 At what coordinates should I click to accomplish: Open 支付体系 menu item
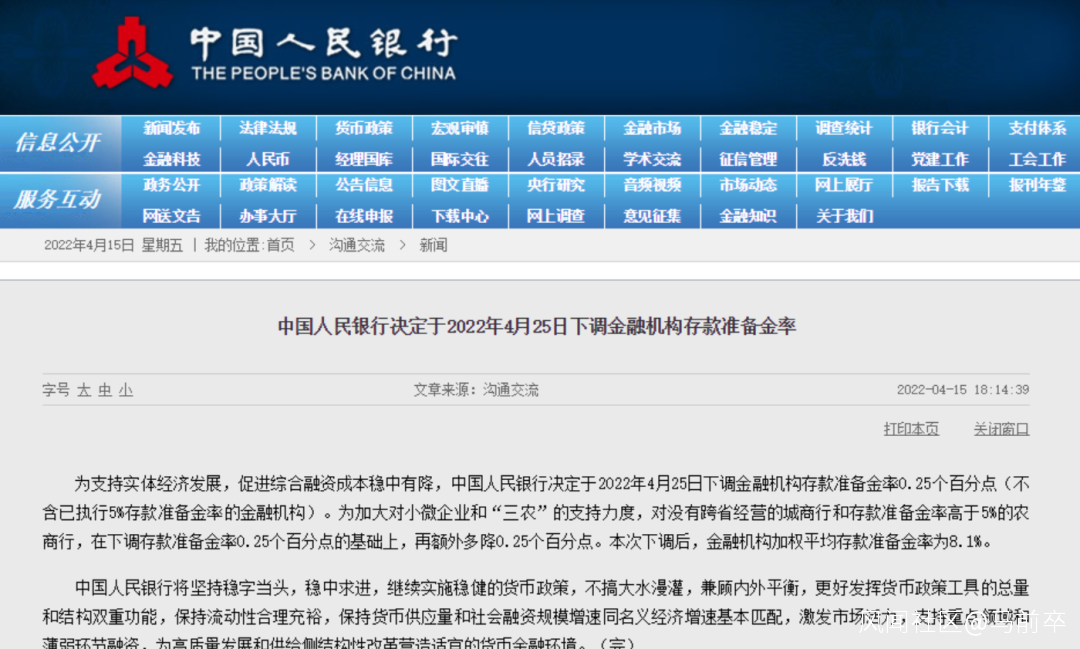click(x=1037, y=128)
